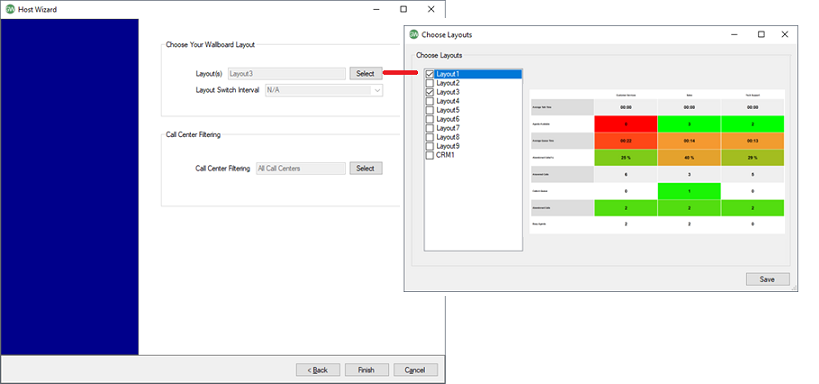The image size is (819, 384).
Task: Tick the Layout5 checkbox
Action: coord(430,110)
